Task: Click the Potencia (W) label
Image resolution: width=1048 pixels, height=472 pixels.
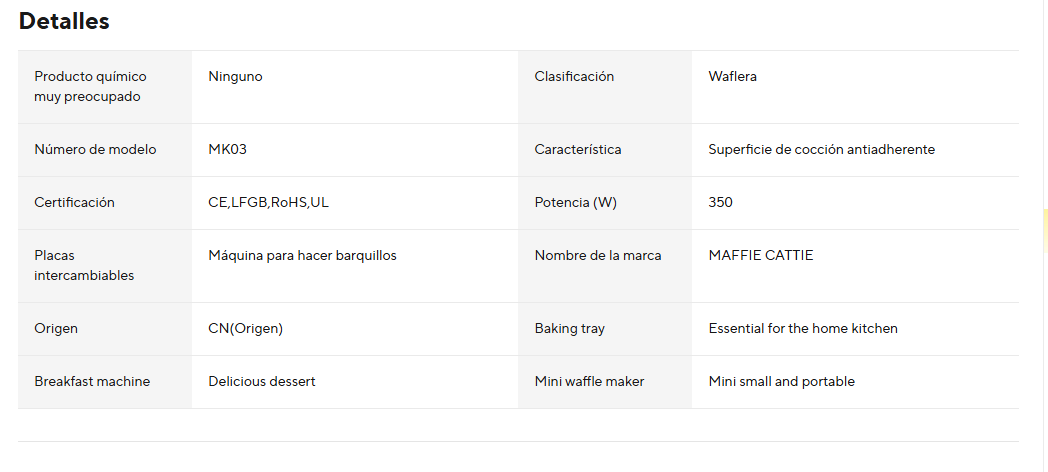Action: 576,203
